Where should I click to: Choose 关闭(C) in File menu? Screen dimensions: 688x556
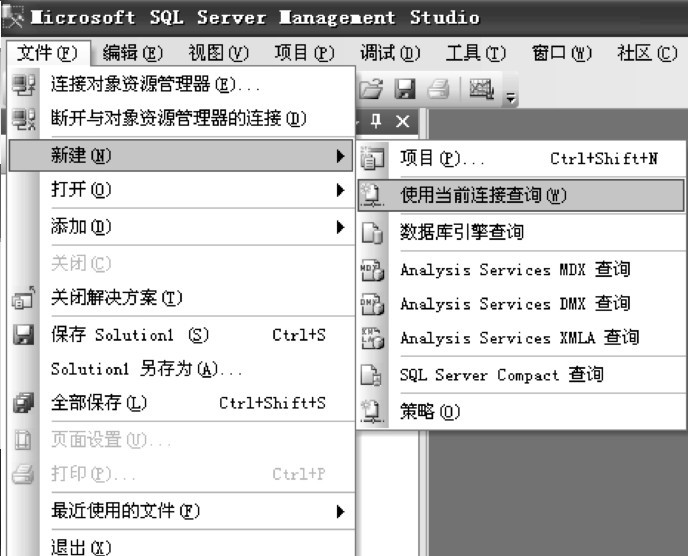(x=181, y=264)
